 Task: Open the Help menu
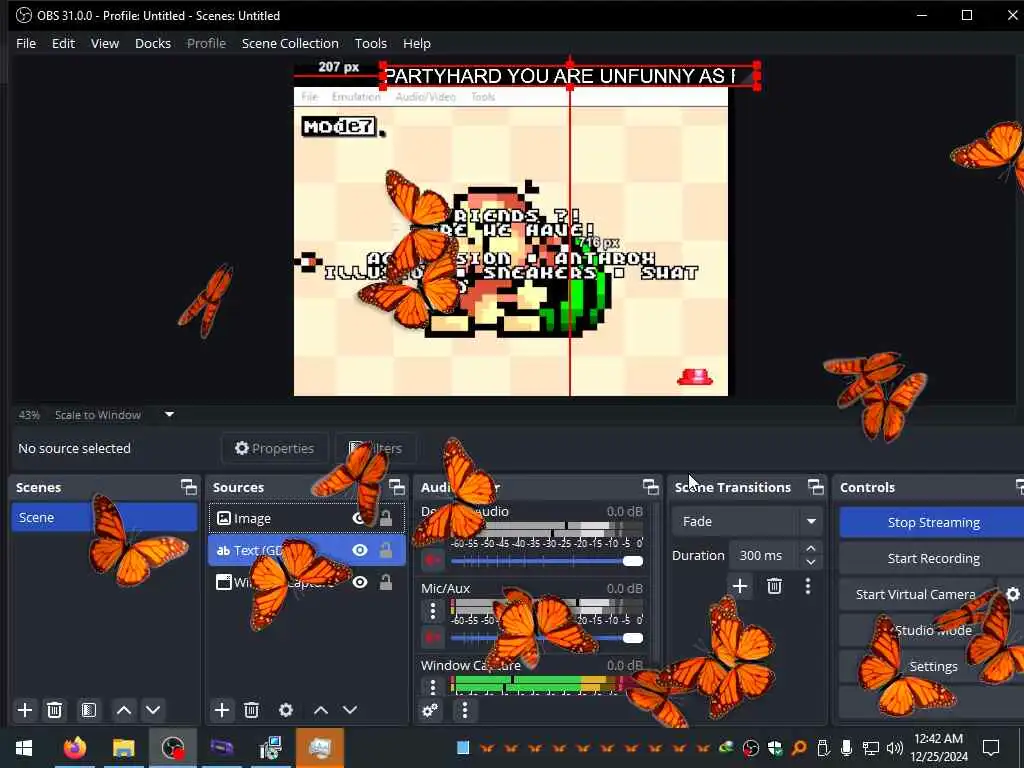(x=417, y=43)
